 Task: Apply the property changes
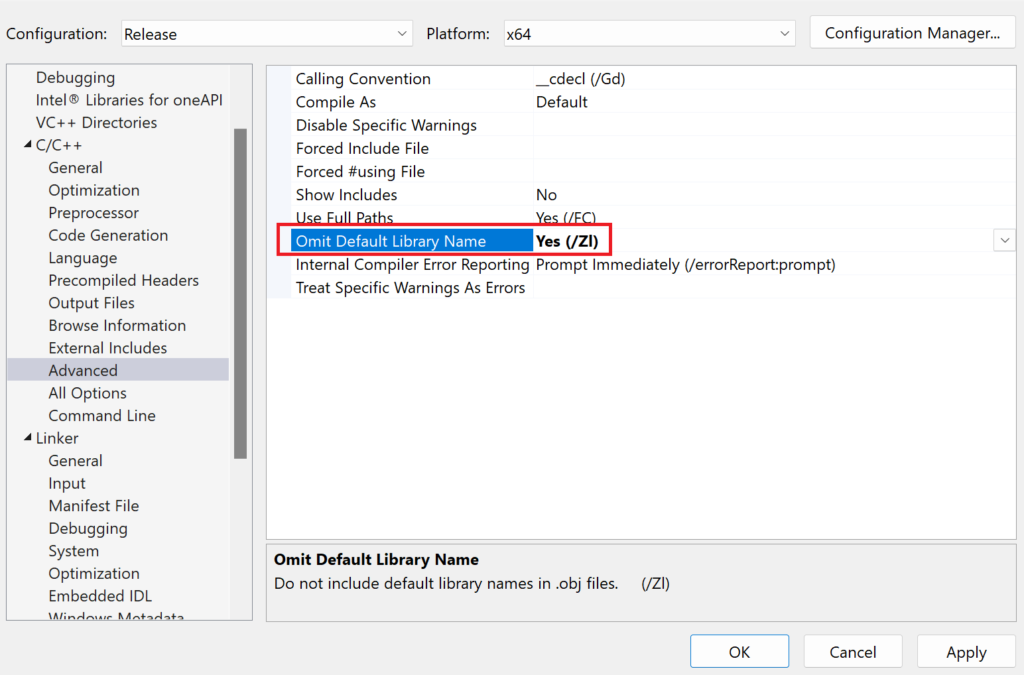(x=966, y=652)
